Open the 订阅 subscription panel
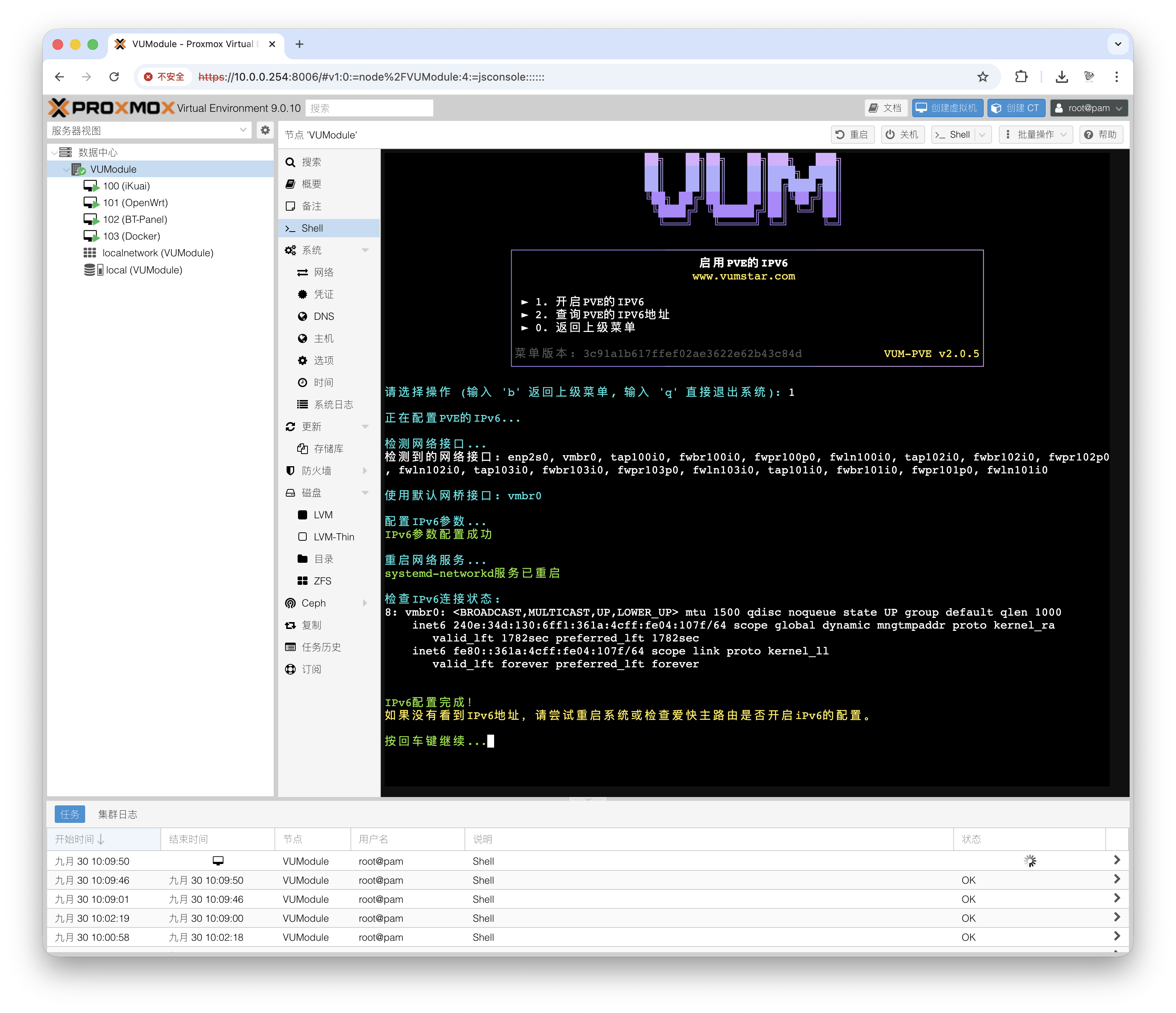This screenshot has width=1176, height=1013. coord(311,669)
